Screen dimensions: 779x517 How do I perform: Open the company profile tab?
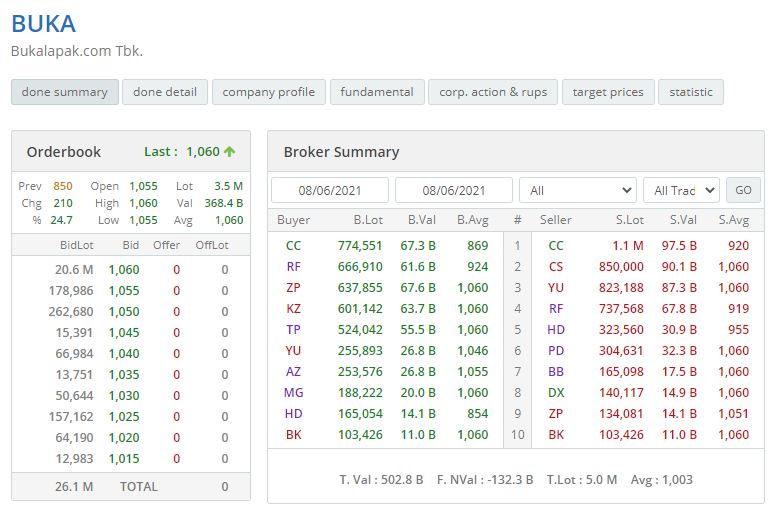click(268, 92)
